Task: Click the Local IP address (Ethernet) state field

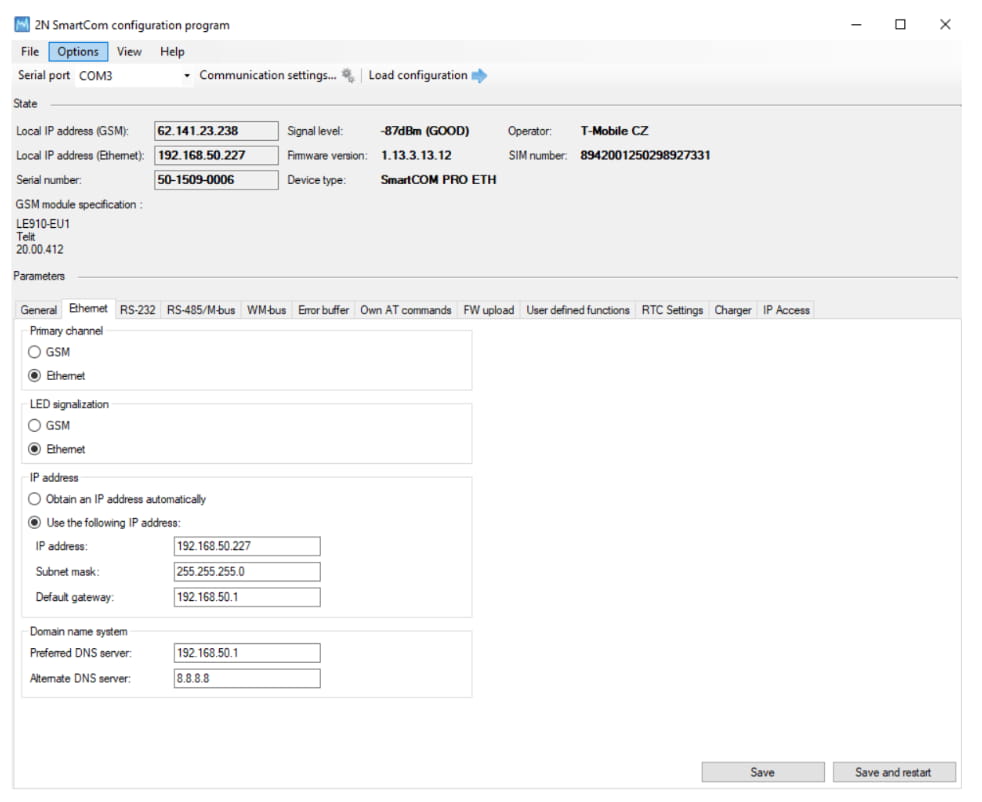Action: click(x=216, y=155)
